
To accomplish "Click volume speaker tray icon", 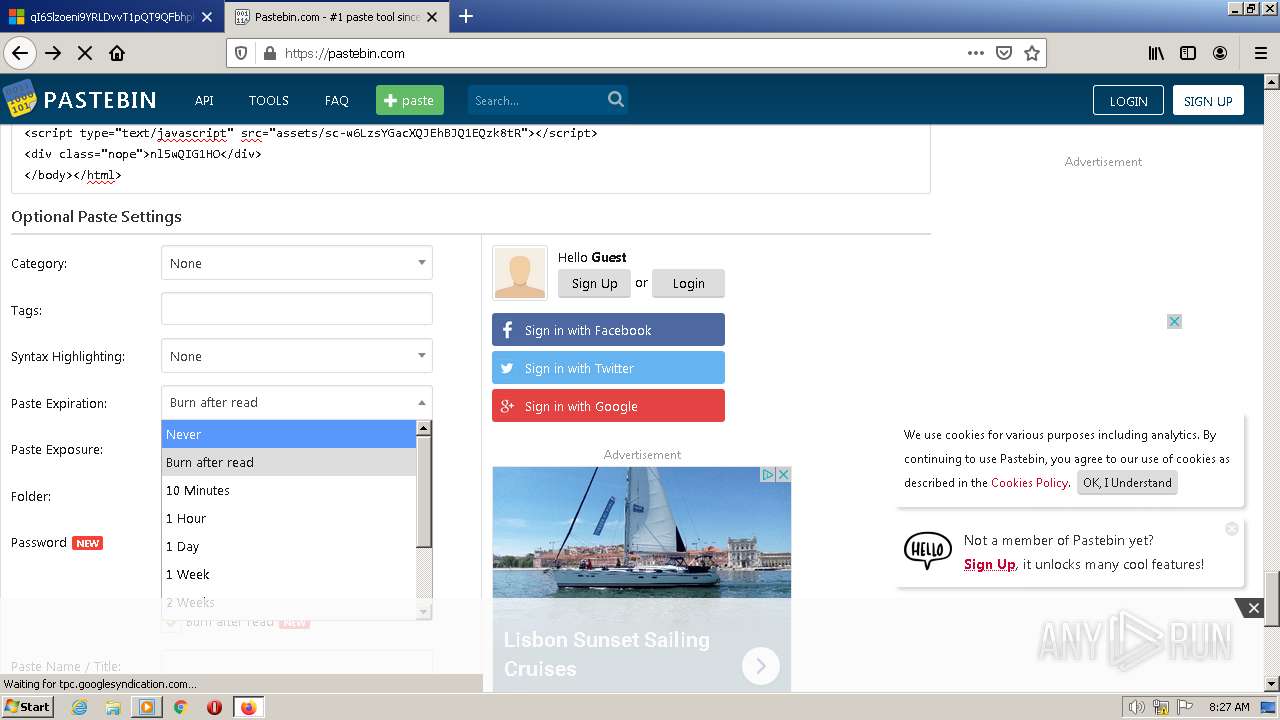I will (1137, 707).
